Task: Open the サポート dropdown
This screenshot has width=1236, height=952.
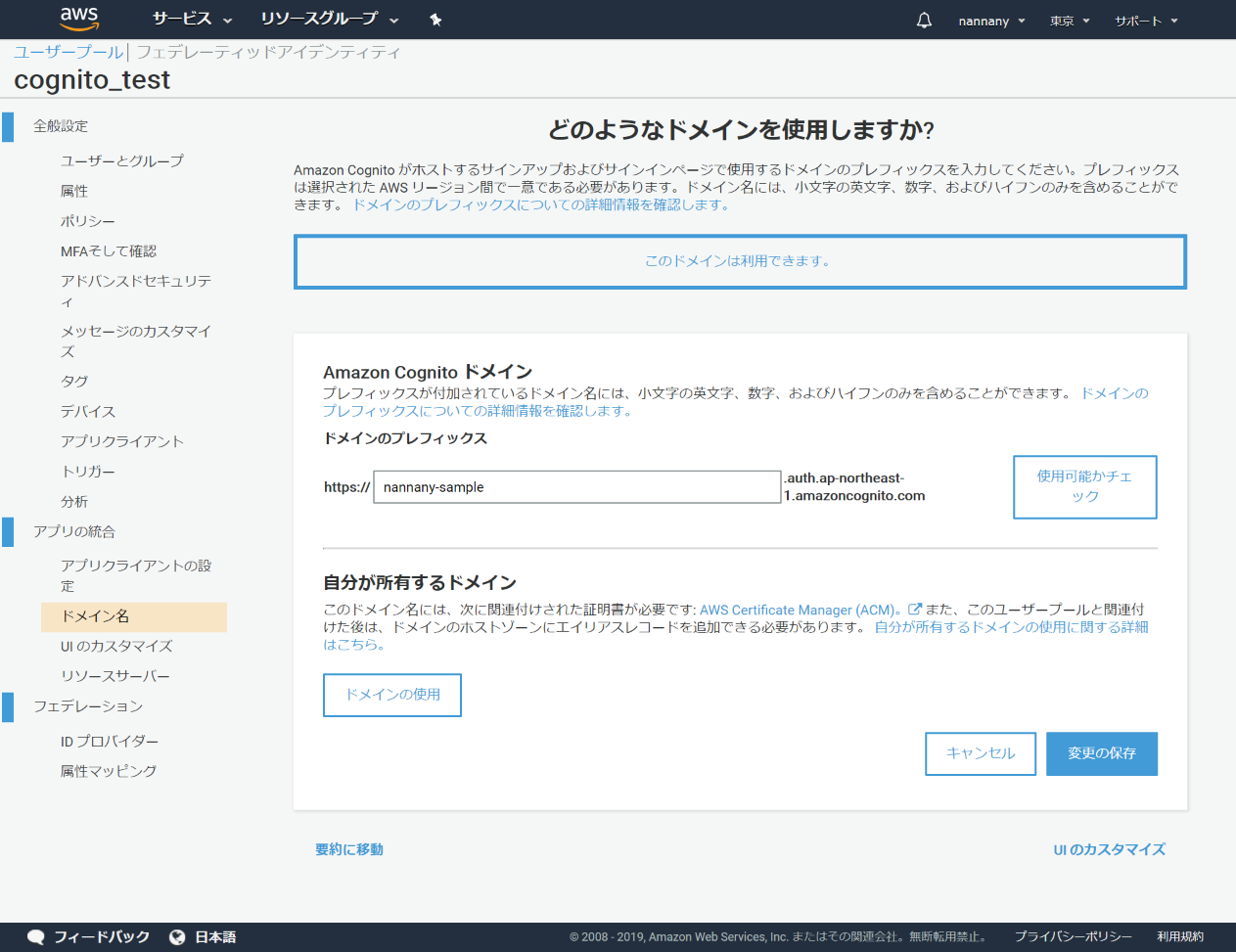Action: tap(1144, 19)
